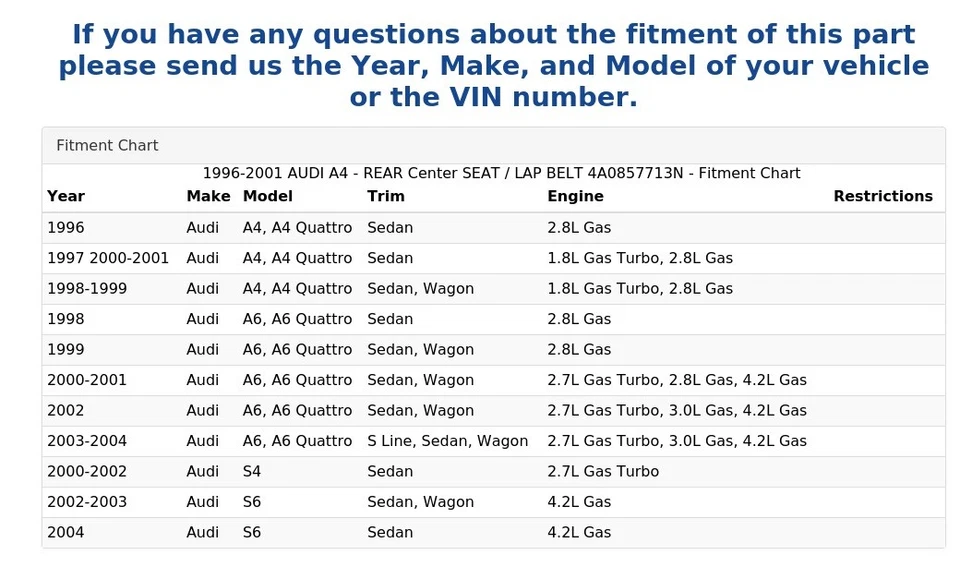960x567 pixels.
Task: Select the 2002-2003 year cell
Action: click(87, 502)
